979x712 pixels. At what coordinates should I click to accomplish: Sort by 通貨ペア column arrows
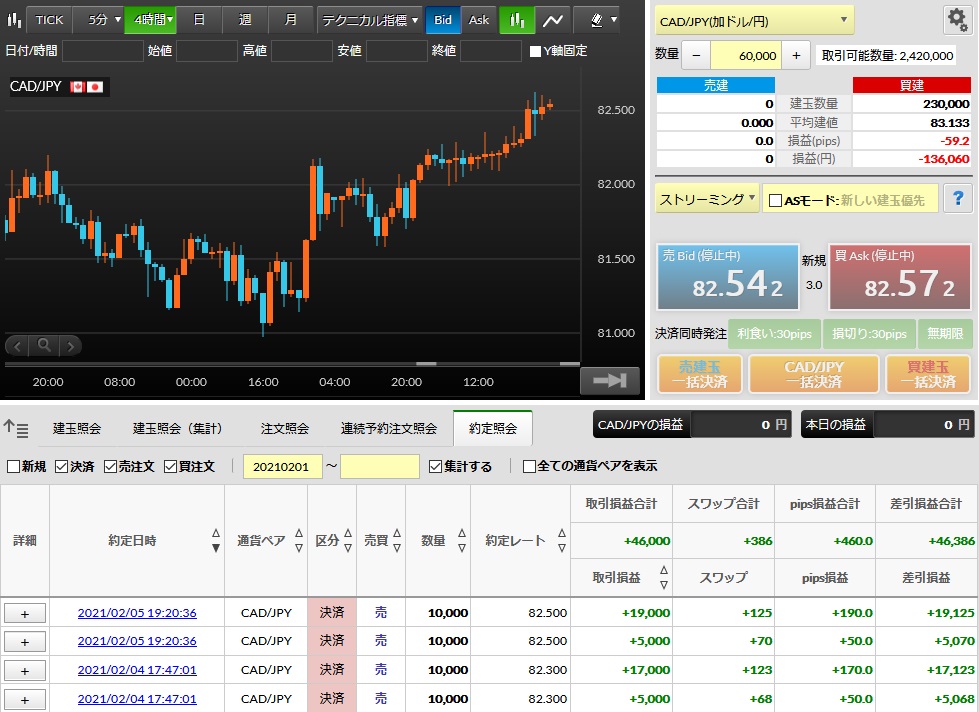click(298, 540)
